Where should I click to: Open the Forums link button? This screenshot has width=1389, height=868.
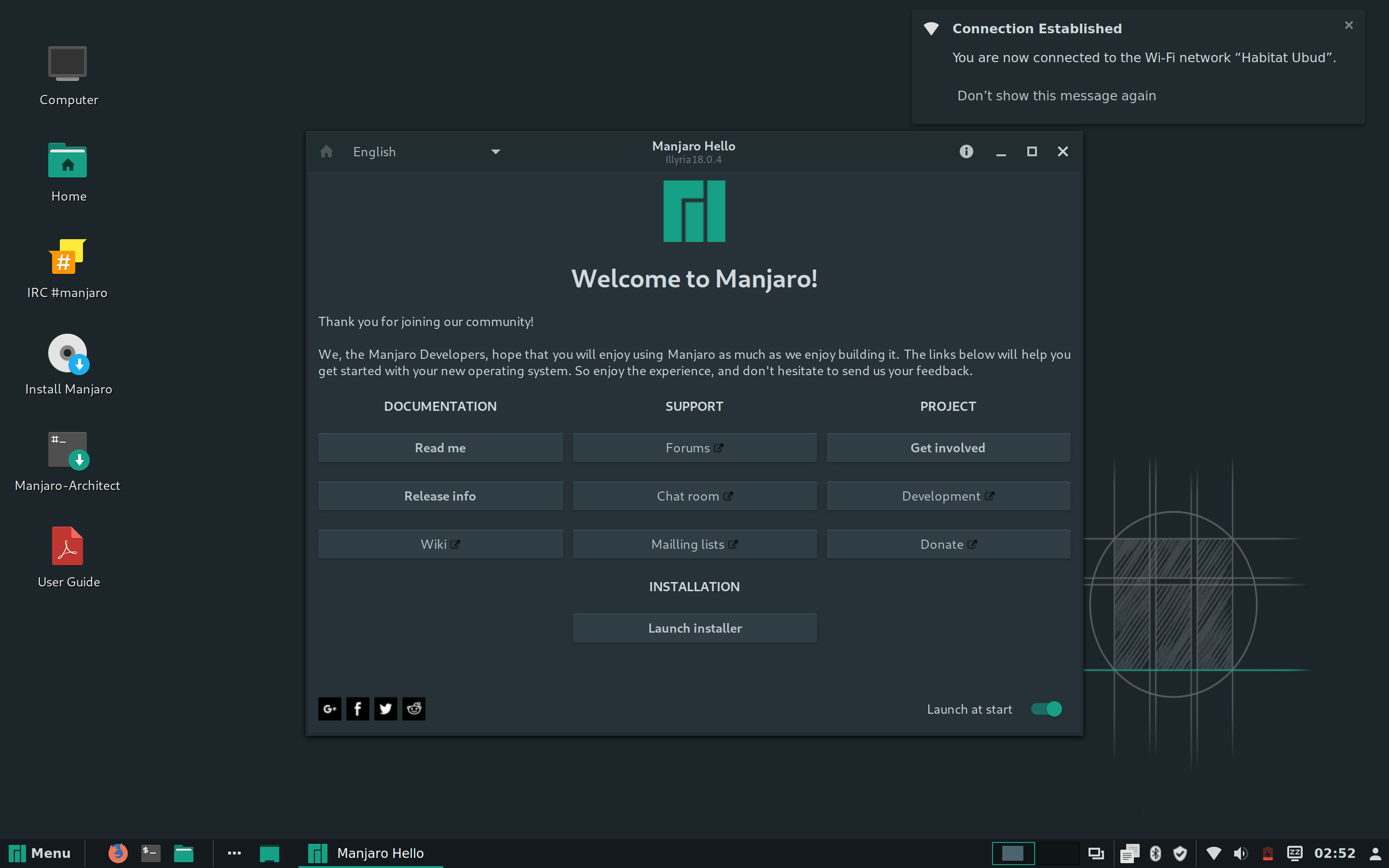(694, 448)
